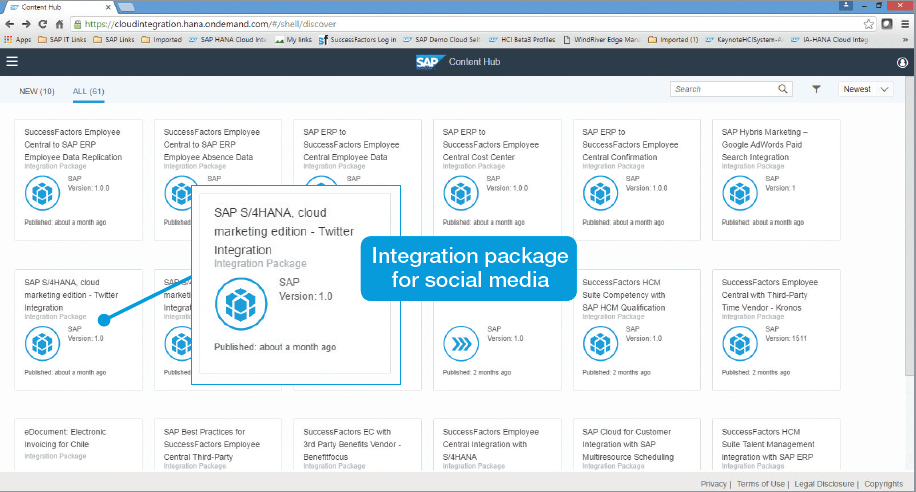The height and width of the screenshot is (492, 916).
Task: Click Competency with SAP HCM Qualification icon
Action: point(600,343)
